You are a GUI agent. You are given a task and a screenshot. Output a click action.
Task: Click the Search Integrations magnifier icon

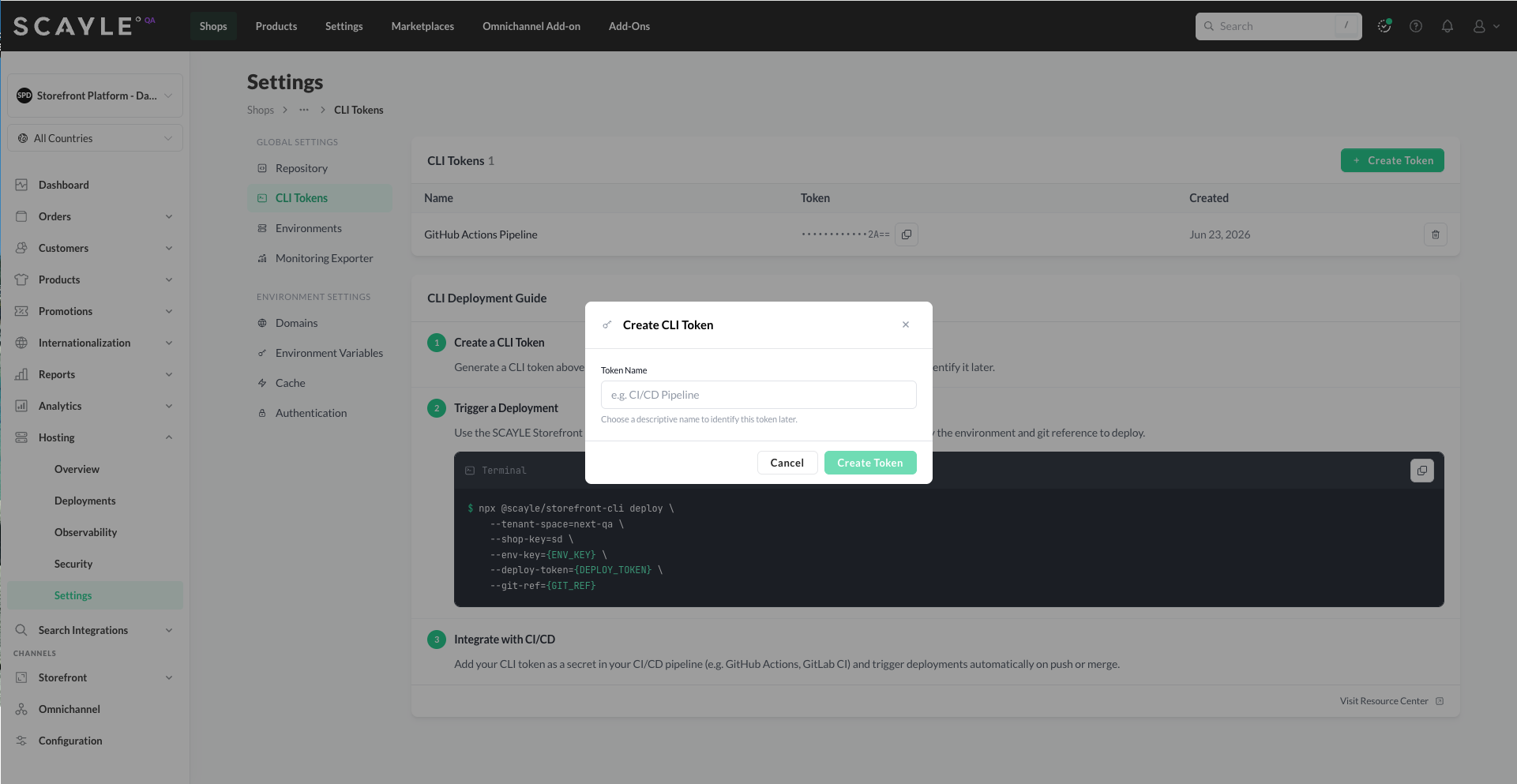click(21, 630)
